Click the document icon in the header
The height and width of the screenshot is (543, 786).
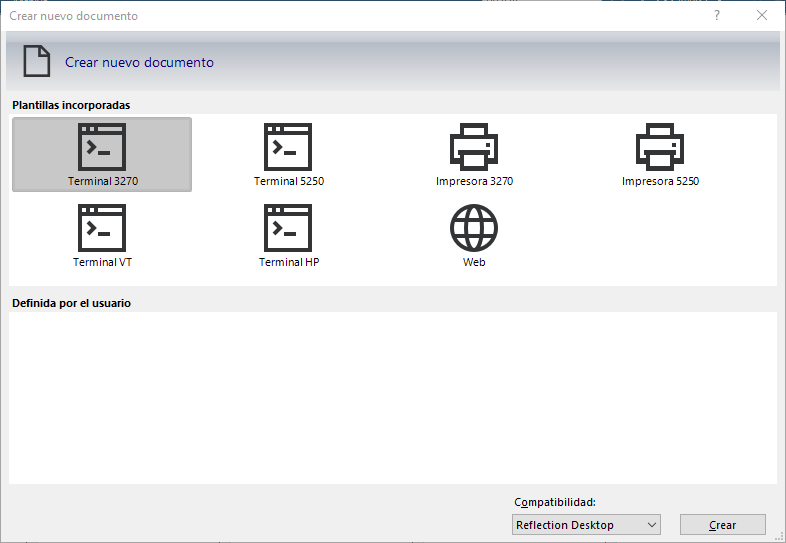click(x=37, y=61)
